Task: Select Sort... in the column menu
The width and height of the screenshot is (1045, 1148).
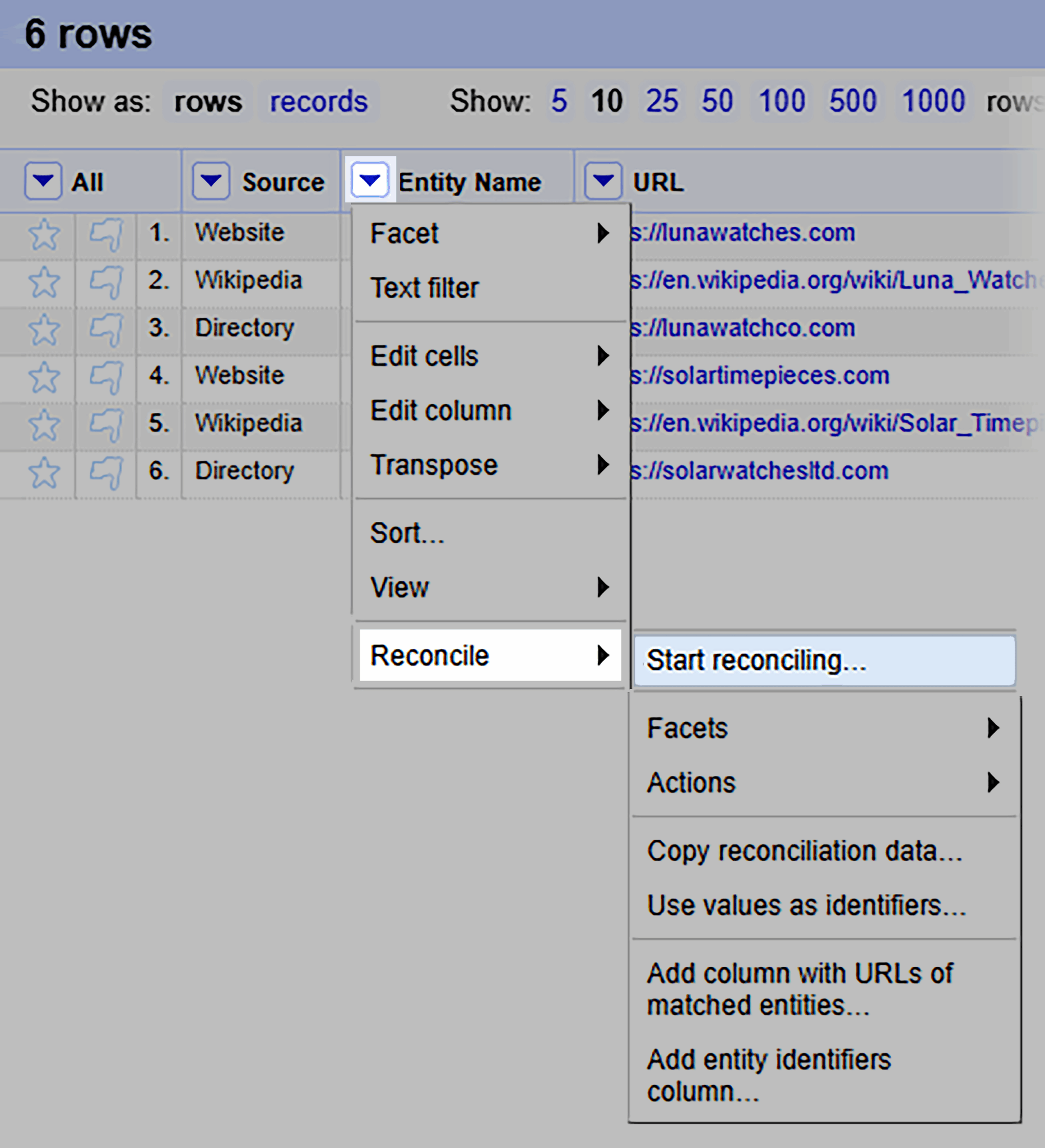Action: (490, 533)
